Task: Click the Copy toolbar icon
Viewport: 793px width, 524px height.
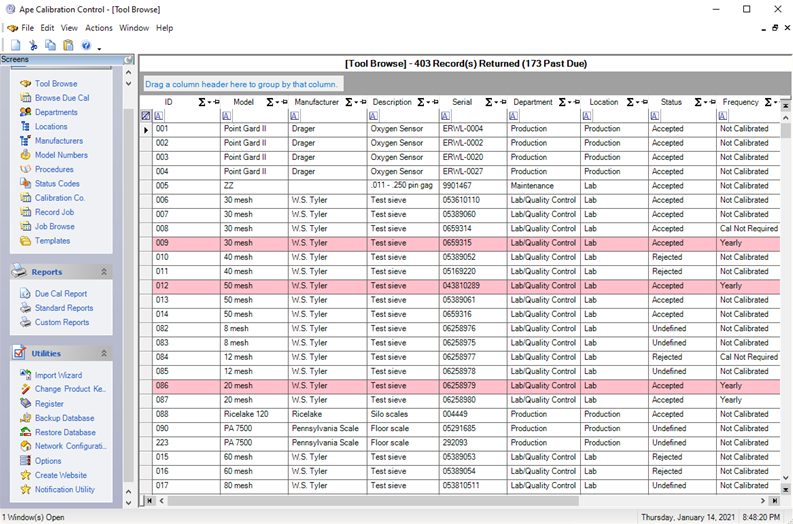Action: click(51, 46)
